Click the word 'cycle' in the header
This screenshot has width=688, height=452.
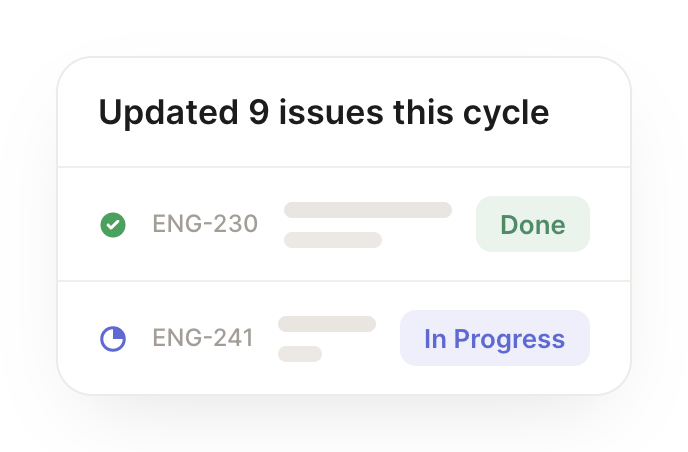coord(506,113)
